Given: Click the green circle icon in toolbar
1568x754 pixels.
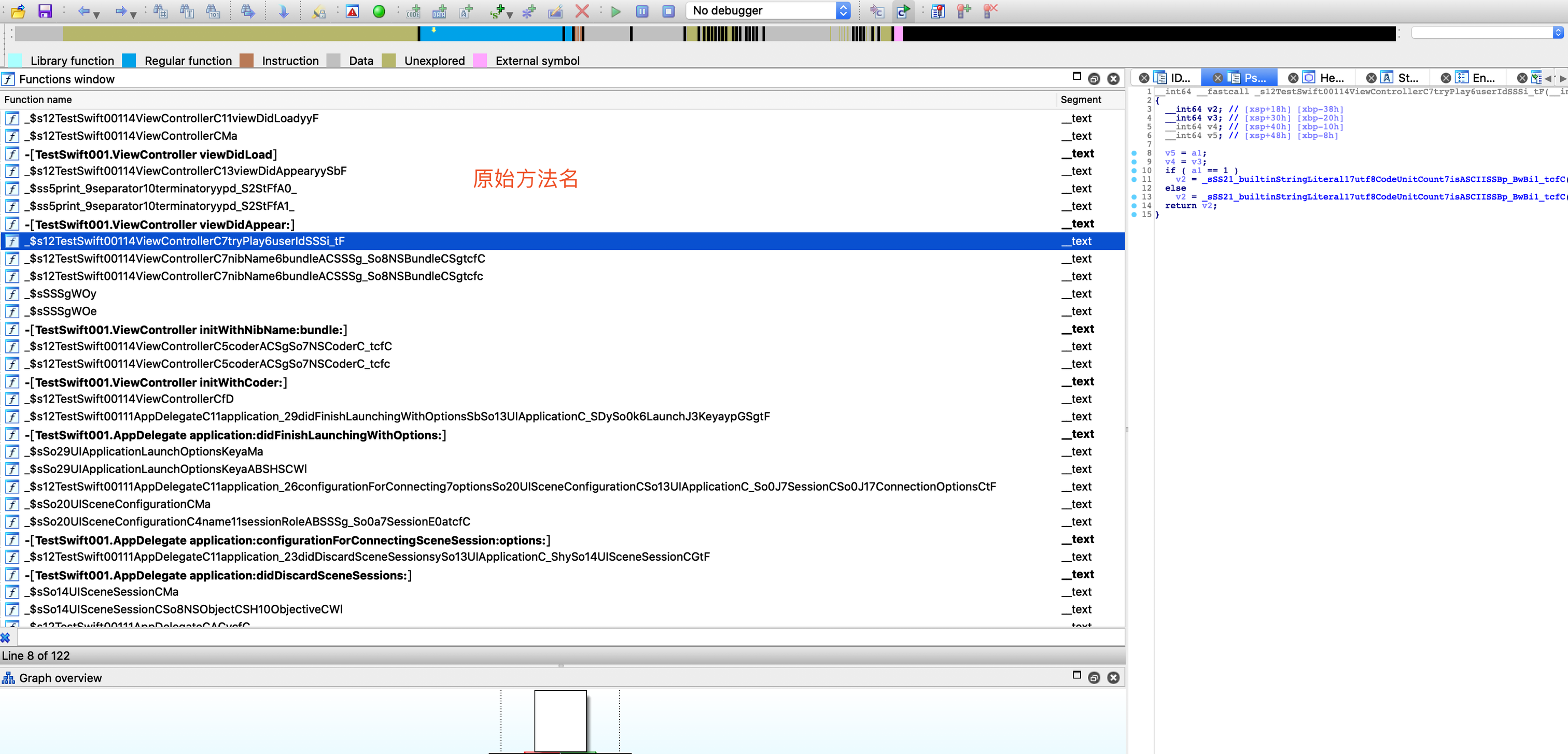Looking at the screenshot, I should [x=379, y=11].
